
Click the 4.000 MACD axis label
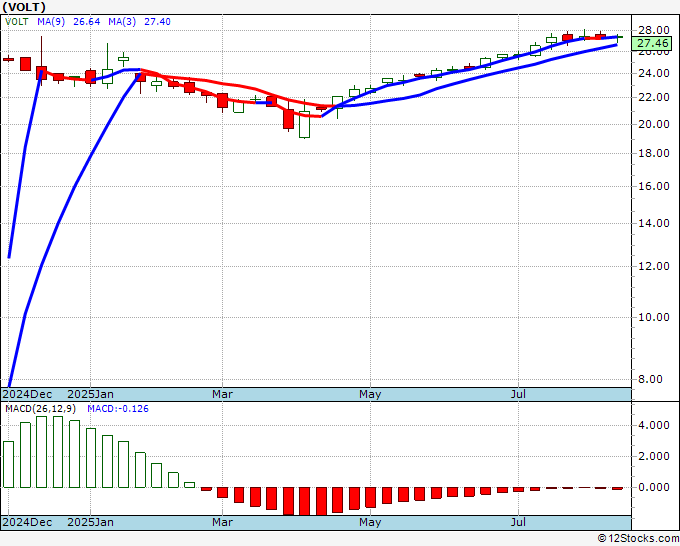(x=654, y=425)
